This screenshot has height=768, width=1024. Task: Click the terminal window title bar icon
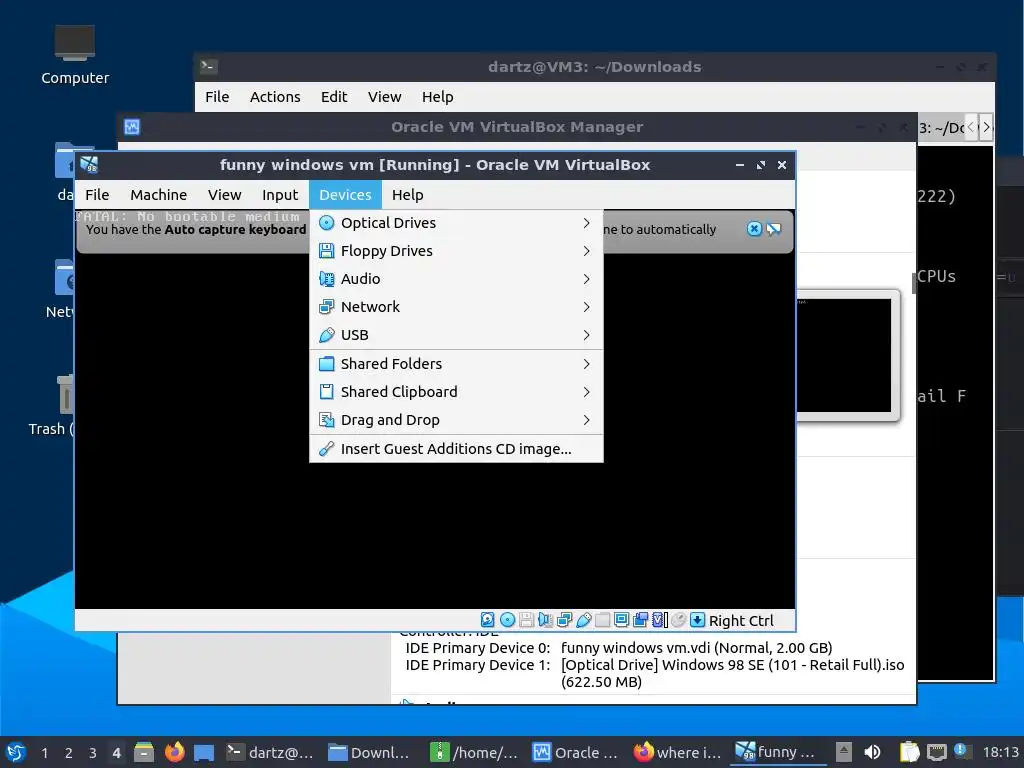coord(209,66)
